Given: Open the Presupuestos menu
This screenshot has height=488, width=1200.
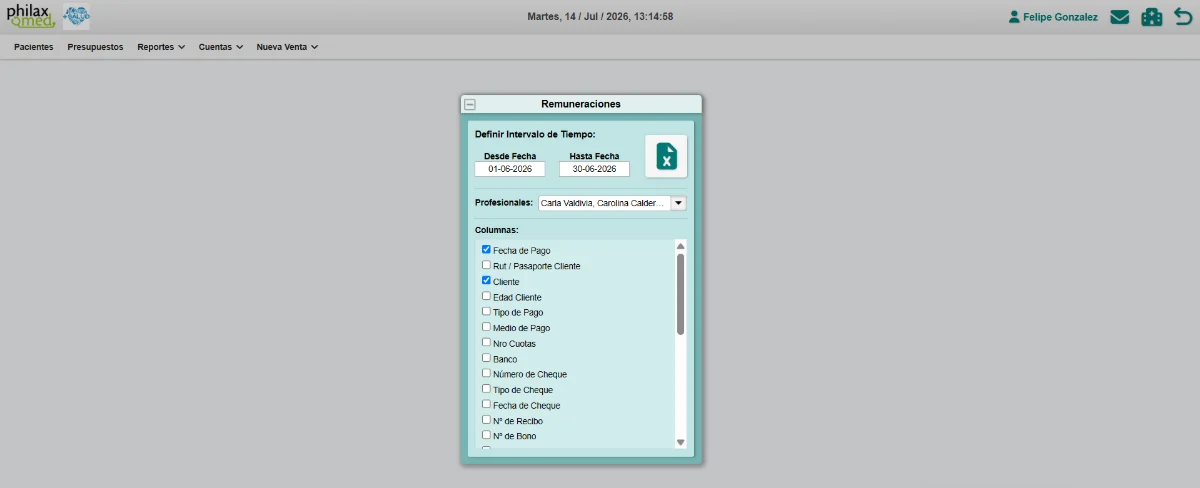Looking at the screenshot, I should pyautogui.click(x=95, y=47).
